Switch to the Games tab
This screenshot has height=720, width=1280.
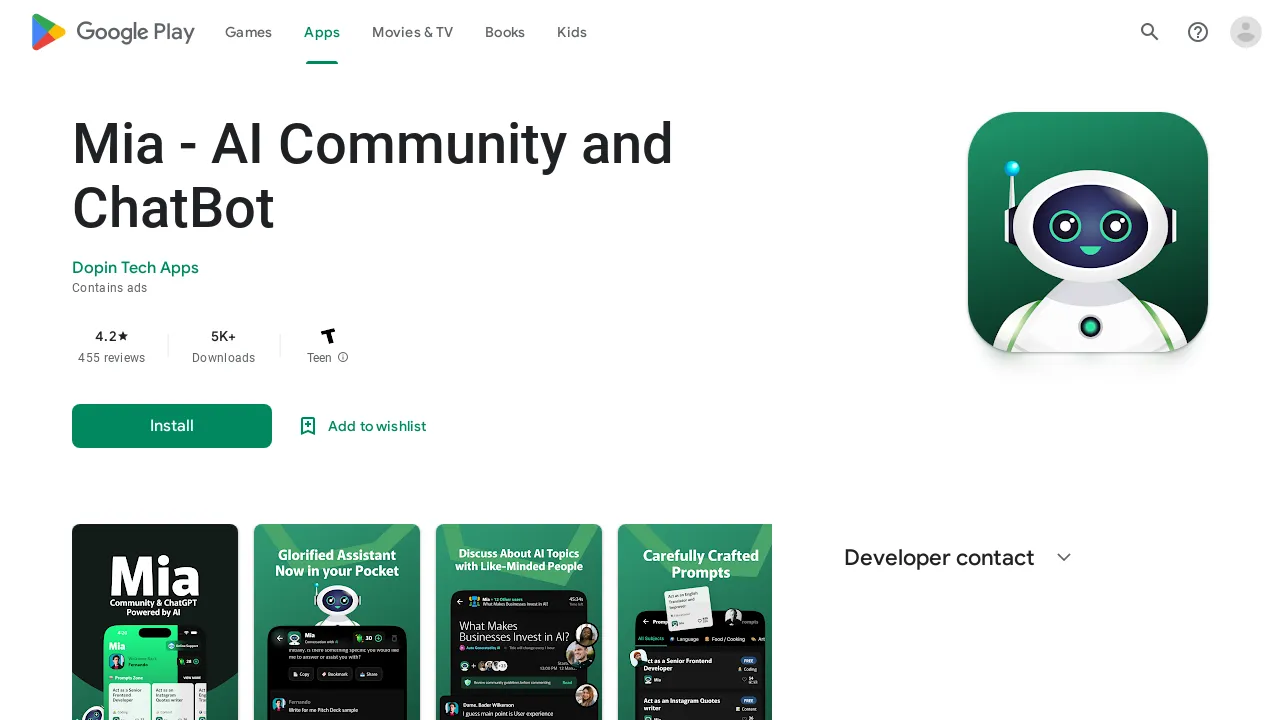(x=248, y=32)
